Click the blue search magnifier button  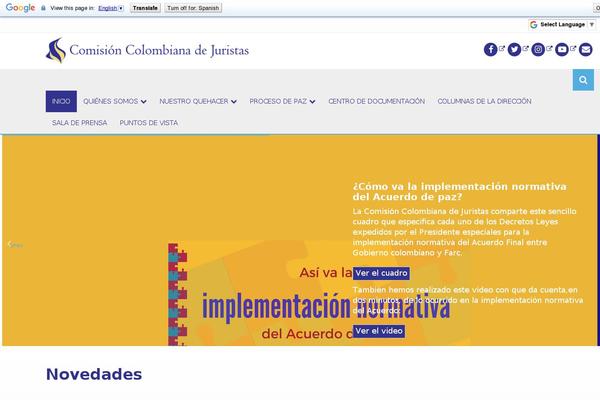(583, 80)
